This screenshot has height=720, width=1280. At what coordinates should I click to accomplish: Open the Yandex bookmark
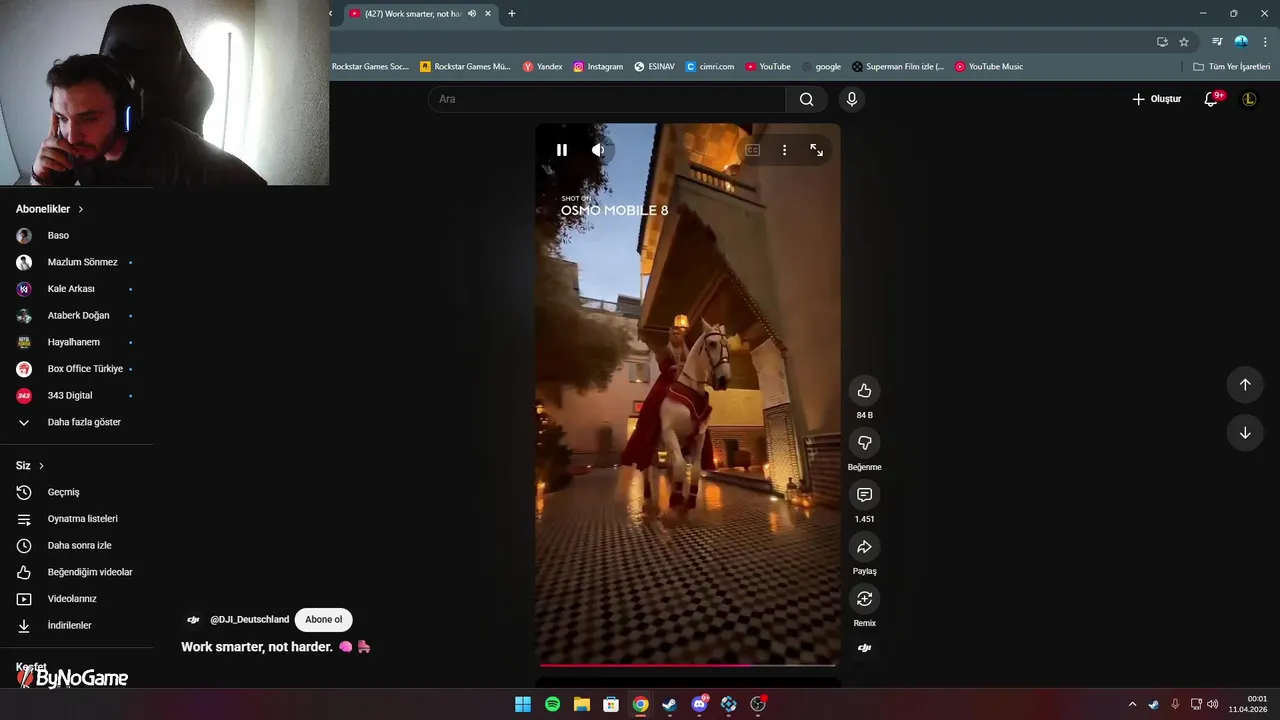click(543, 67)
